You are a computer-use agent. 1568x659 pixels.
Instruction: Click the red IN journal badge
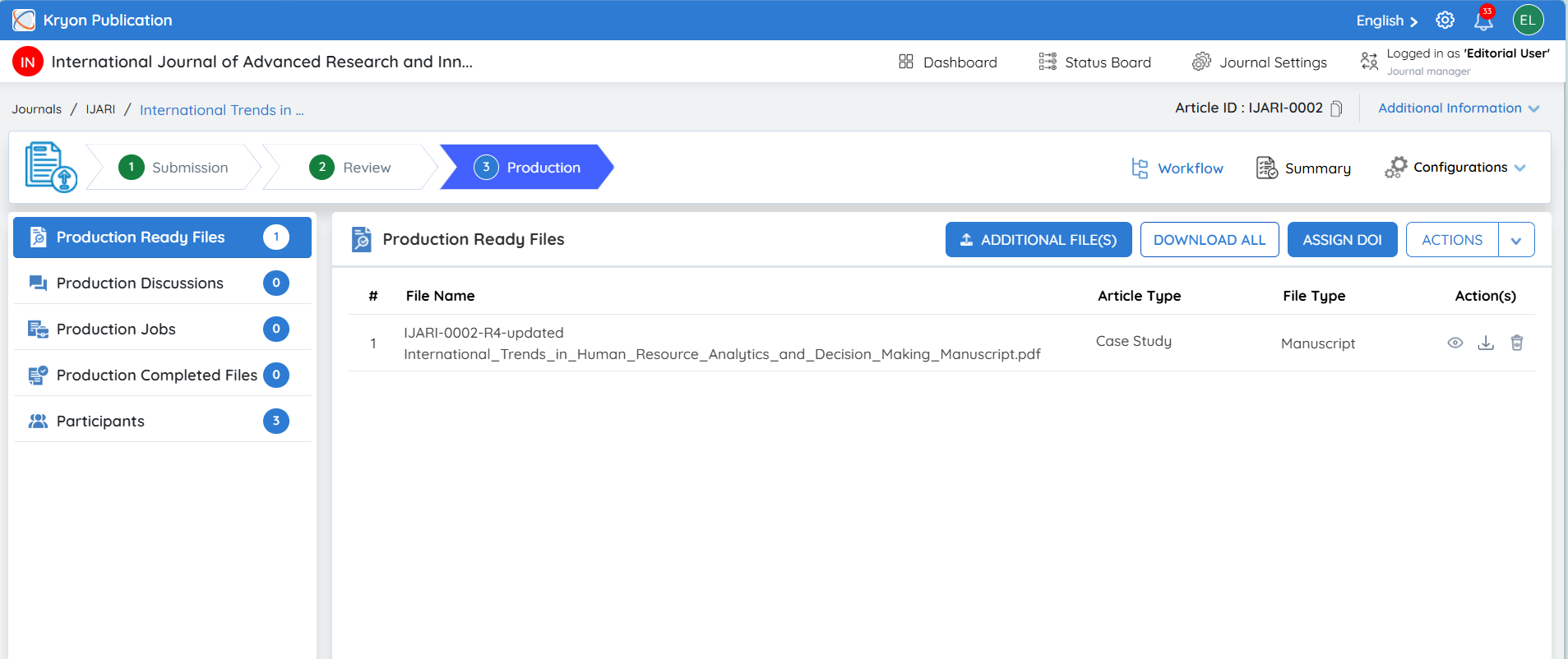point(28,62)
